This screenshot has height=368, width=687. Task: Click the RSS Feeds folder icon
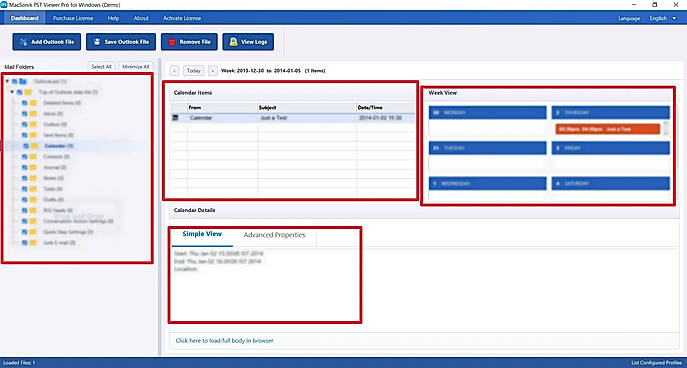(x=33, y=210)
